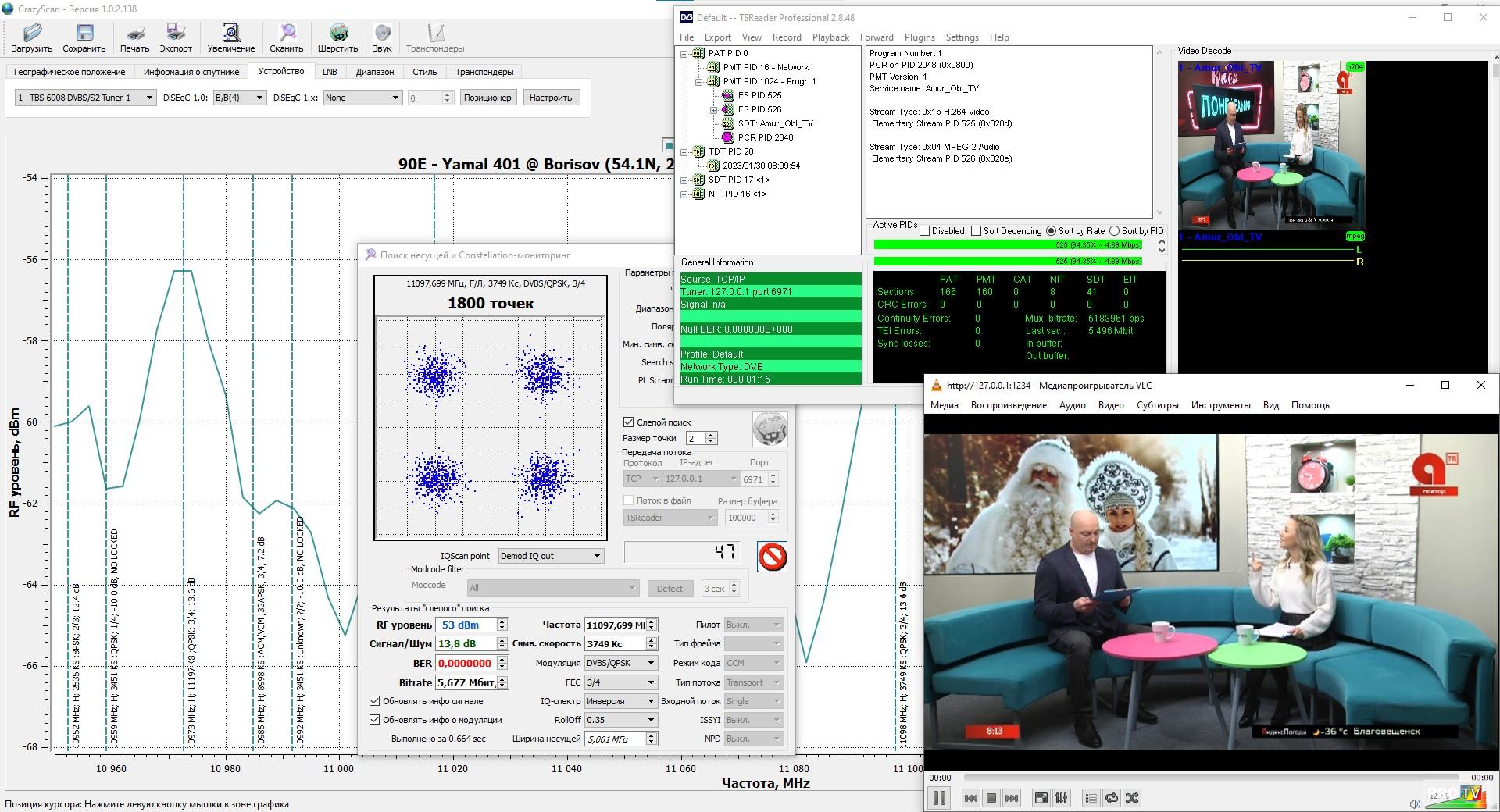
Task: Click the Настроить button
Action: pyautogui.click(x=550, y=98)
